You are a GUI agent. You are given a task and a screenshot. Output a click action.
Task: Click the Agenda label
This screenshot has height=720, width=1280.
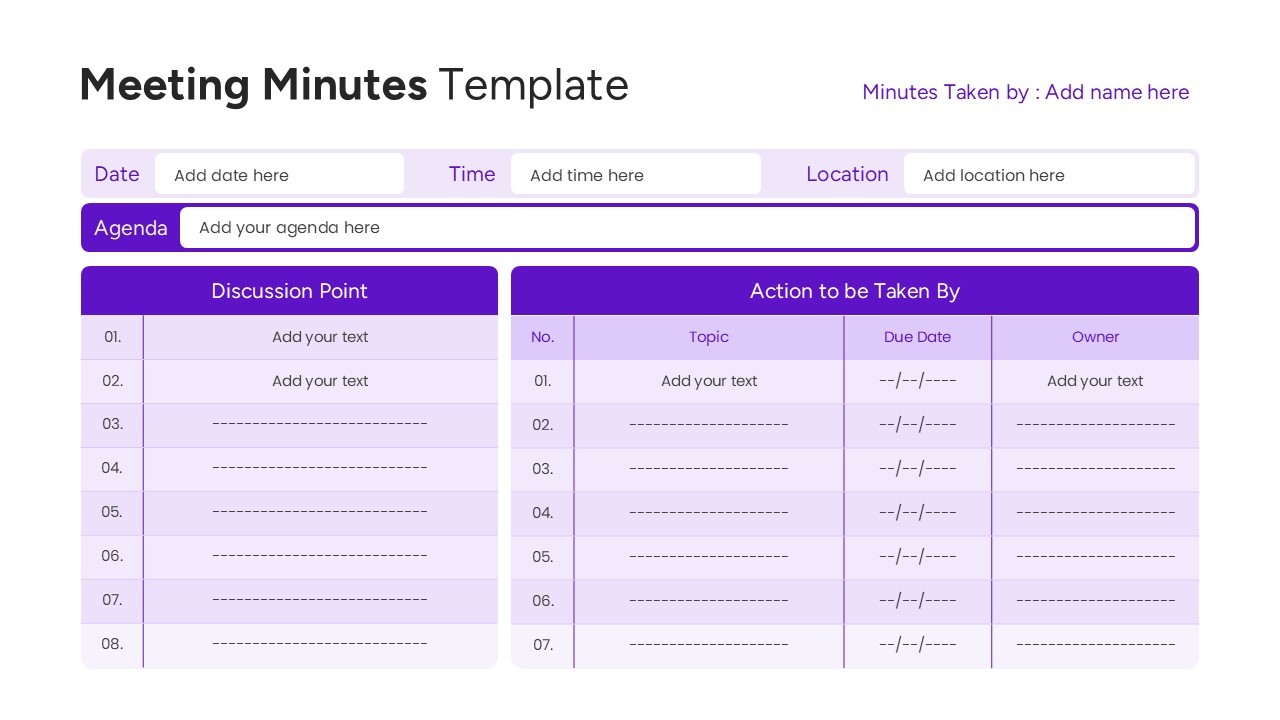(x=131, y=227)
